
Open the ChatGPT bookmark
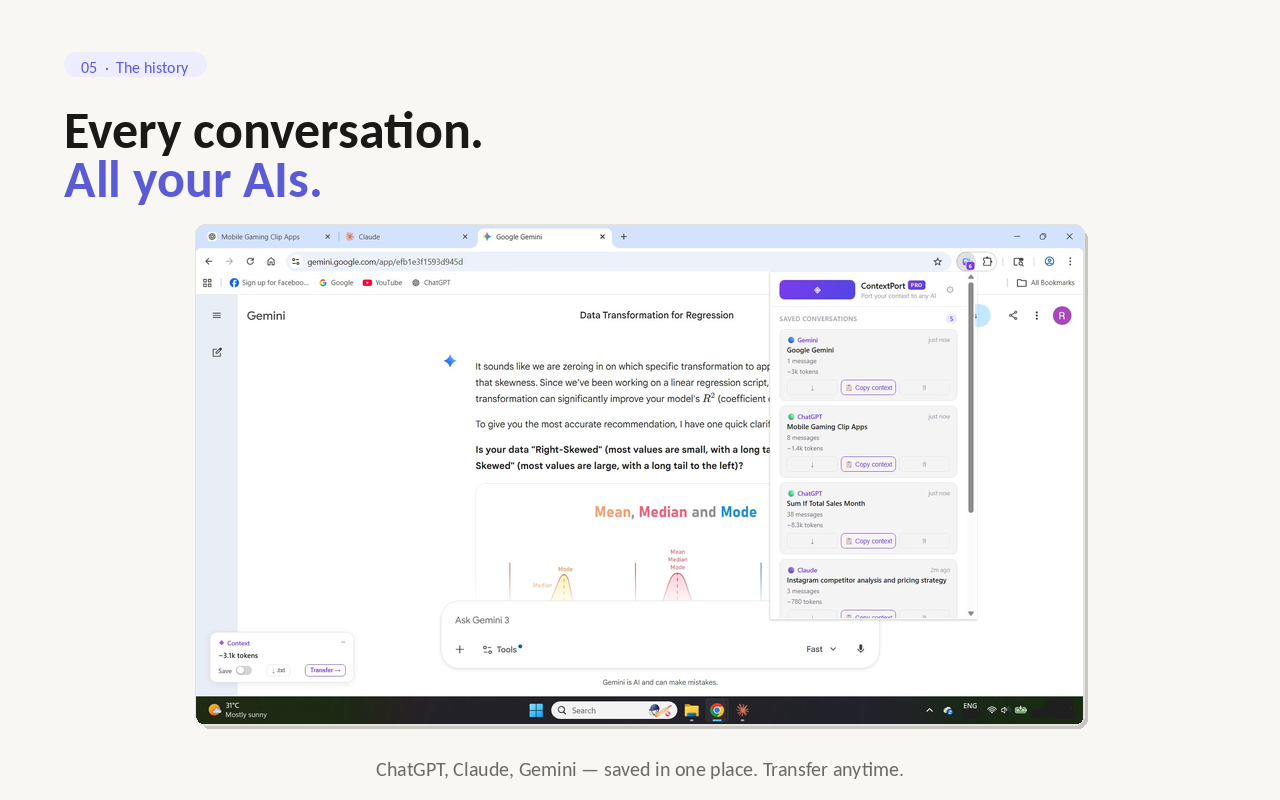pos(432,283)
